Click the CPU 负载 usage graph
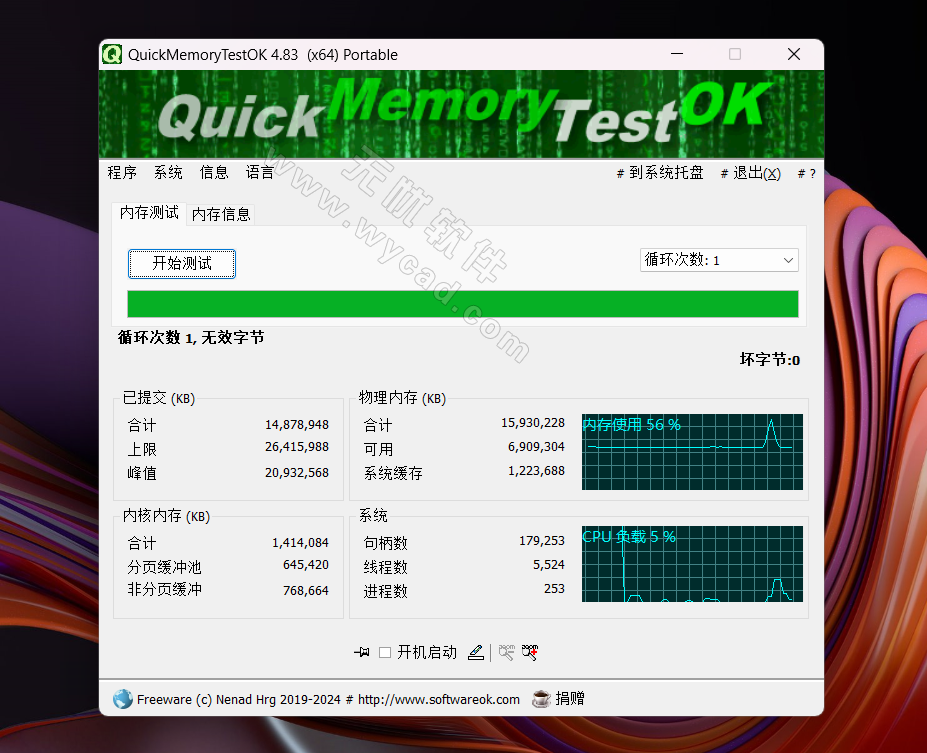 tap(692, 564)
